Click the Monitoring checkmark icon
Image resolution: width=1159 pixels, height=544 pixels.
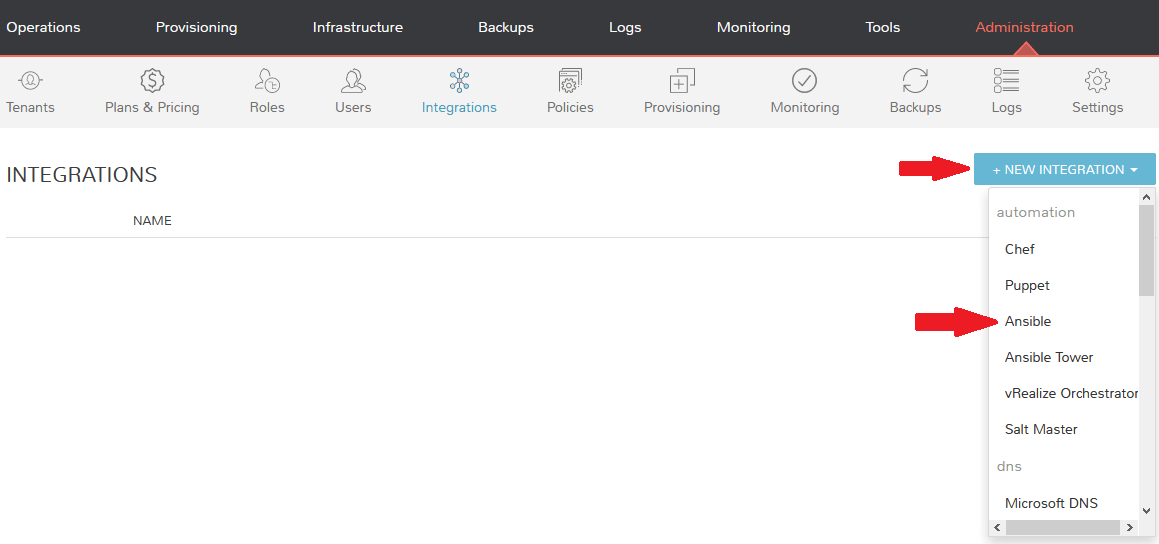point(804,81)
